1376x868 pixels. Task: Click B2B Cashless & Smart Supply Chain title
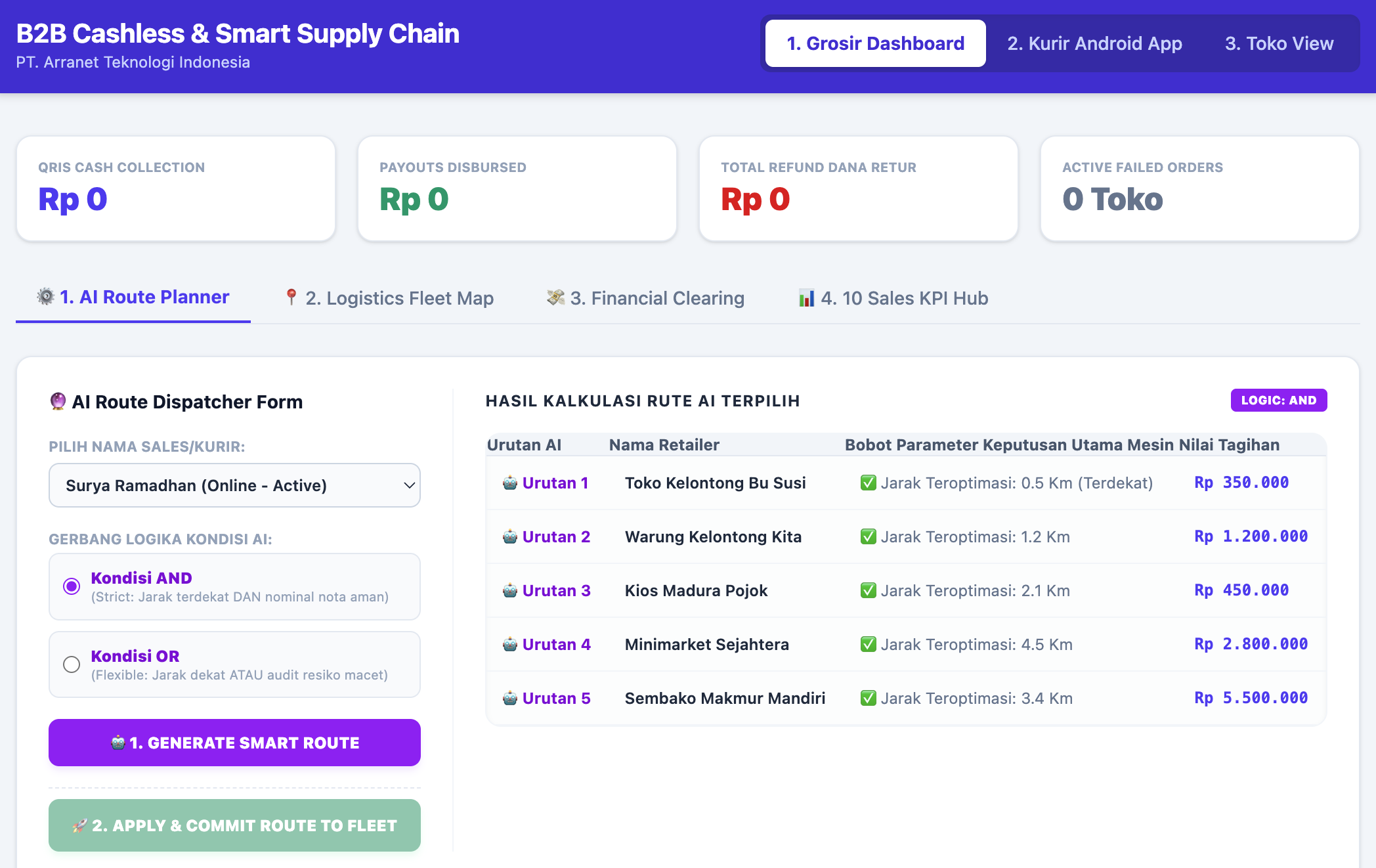tap(238, 33)
